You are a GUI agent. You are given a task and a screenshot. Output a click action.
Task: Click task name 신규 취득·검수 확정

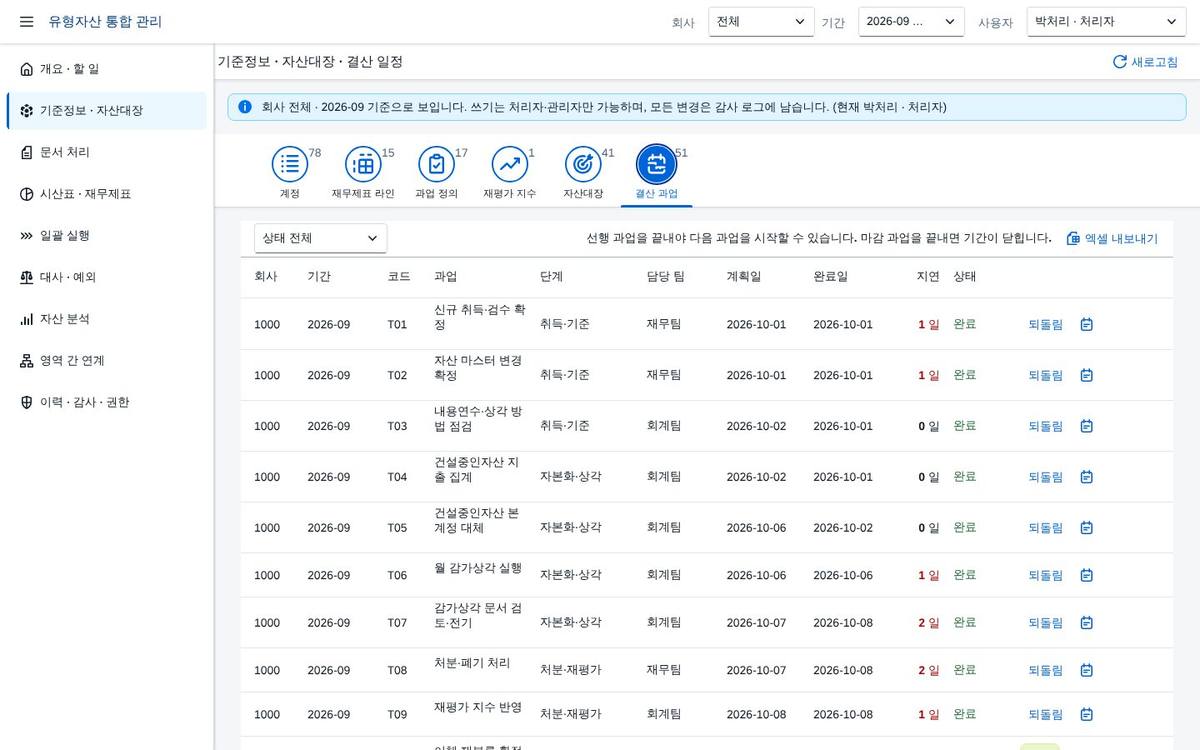480,317
